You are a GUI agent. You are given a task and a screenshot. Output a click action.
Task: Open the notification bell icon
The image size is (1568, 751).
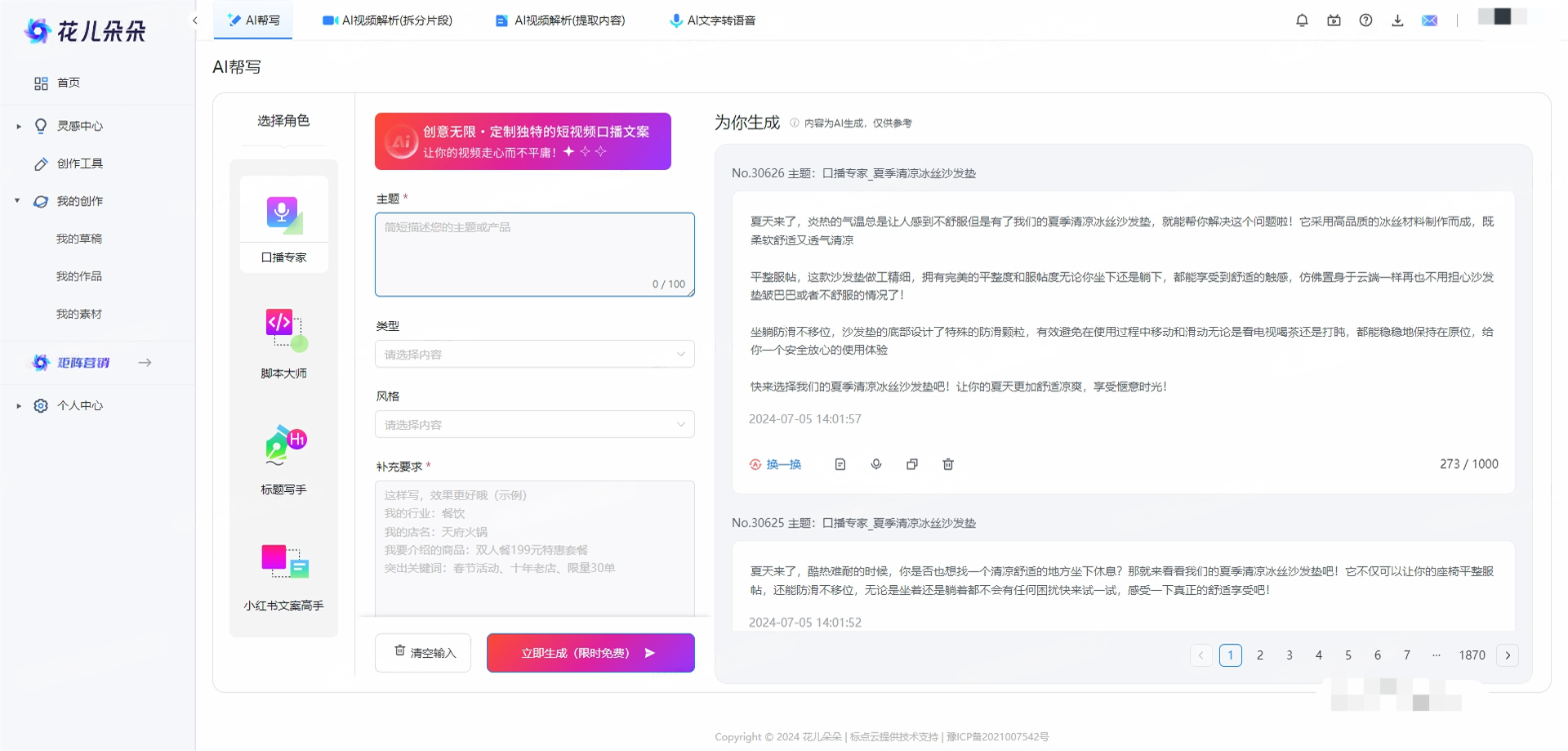tap(1302, 20)
